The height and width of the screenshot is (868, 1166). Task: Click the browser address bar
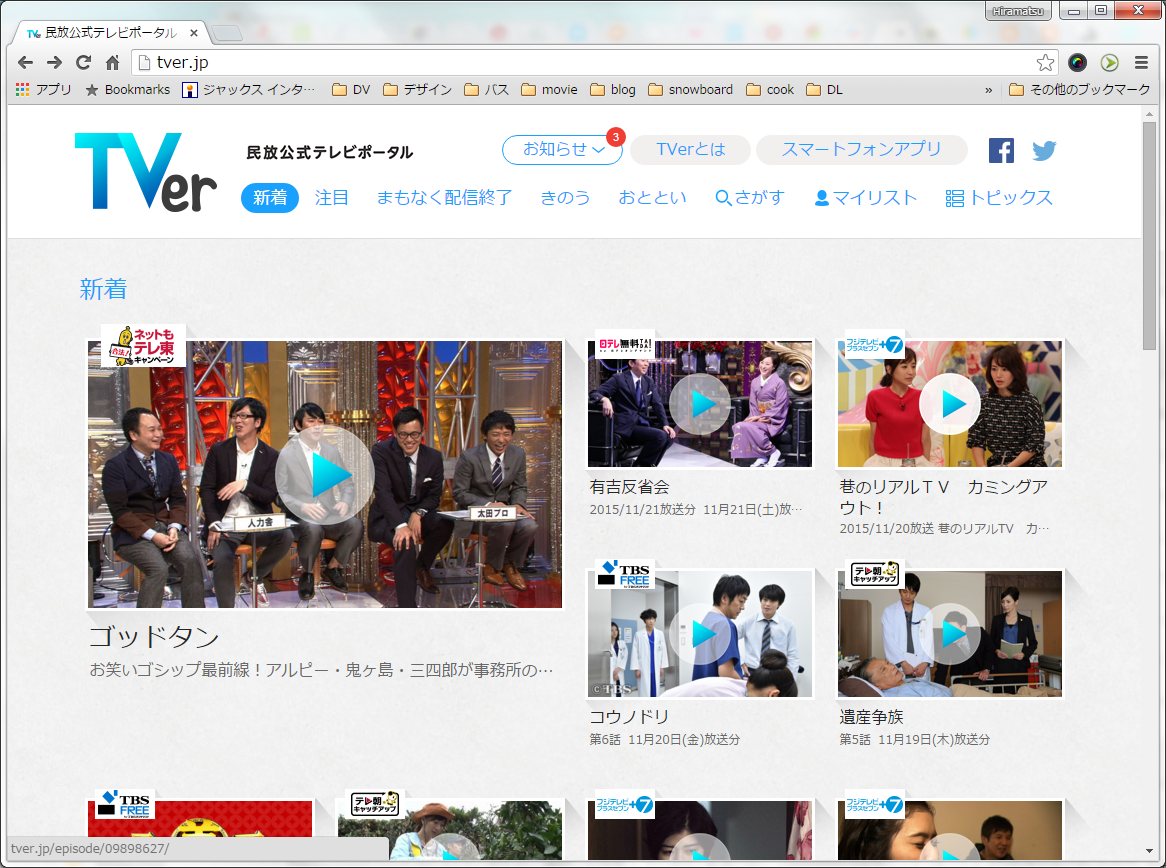(400, 62)
